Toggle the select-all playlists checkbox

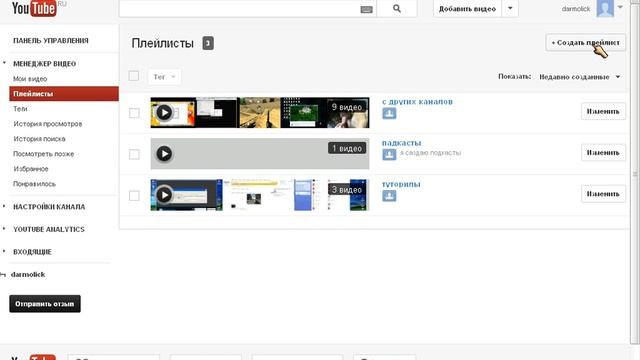(x=133, y=76)
